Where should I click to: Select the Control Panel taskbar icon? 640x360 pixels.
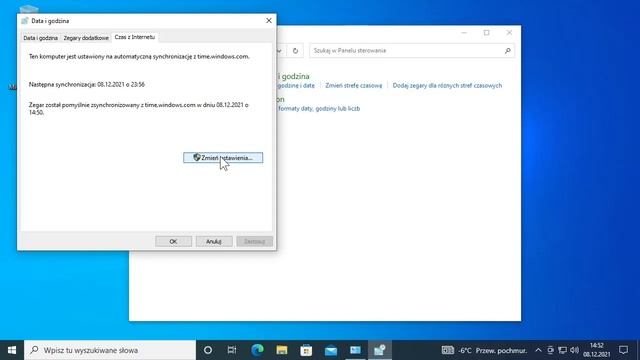[355, 350]
